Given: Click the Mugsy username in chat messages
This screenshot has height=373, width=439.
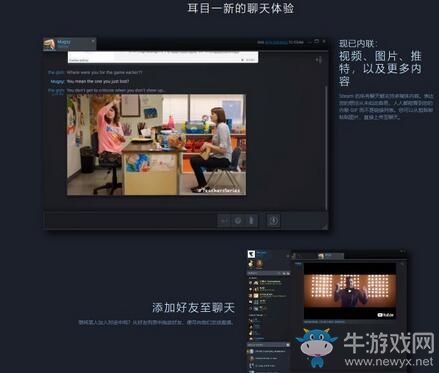Looking at the screenshot, I should 57,81.
